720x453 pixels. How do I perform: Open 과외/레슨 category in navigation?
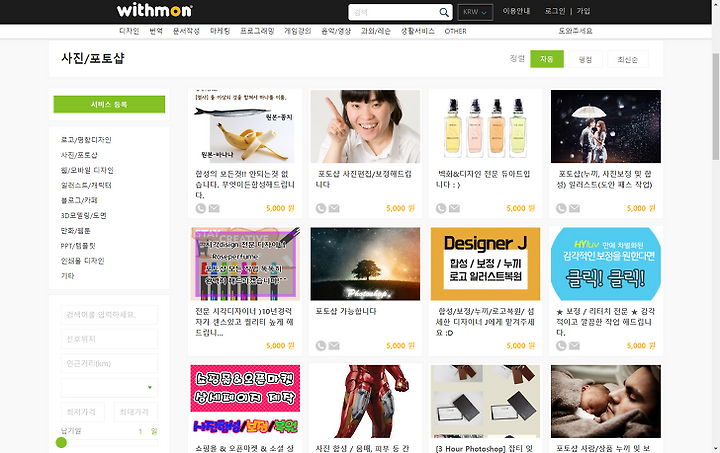[376, 31]
